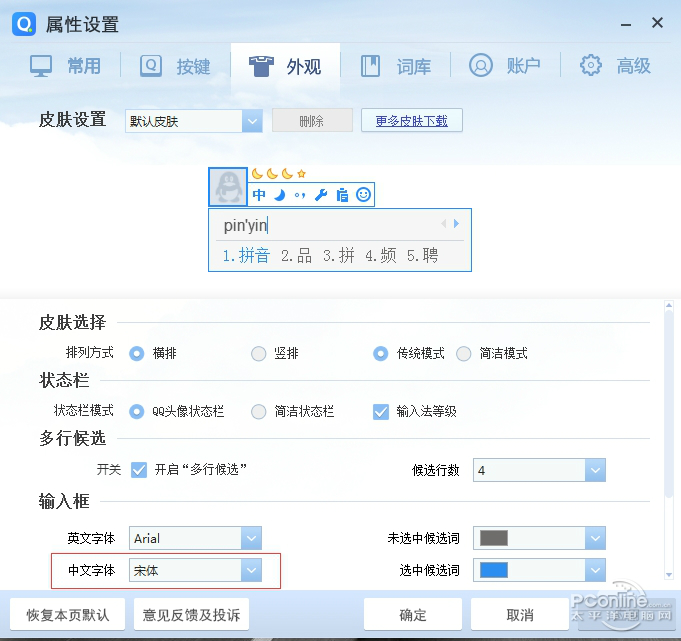681x641 pixels.
Task: Click the 中 Chinese mode icon in status bar preview
Action: (259, 195)
